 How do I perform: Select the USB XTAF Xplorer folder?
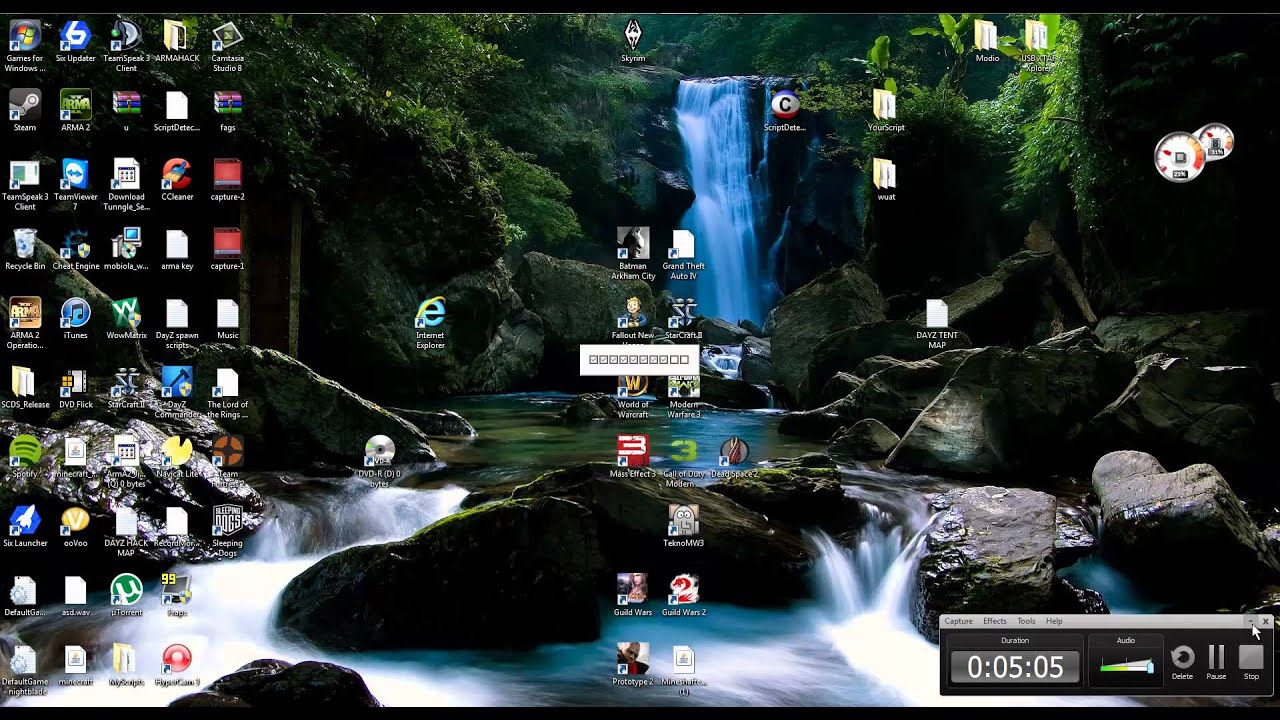pyautogui.click(x=1038, y=46)
